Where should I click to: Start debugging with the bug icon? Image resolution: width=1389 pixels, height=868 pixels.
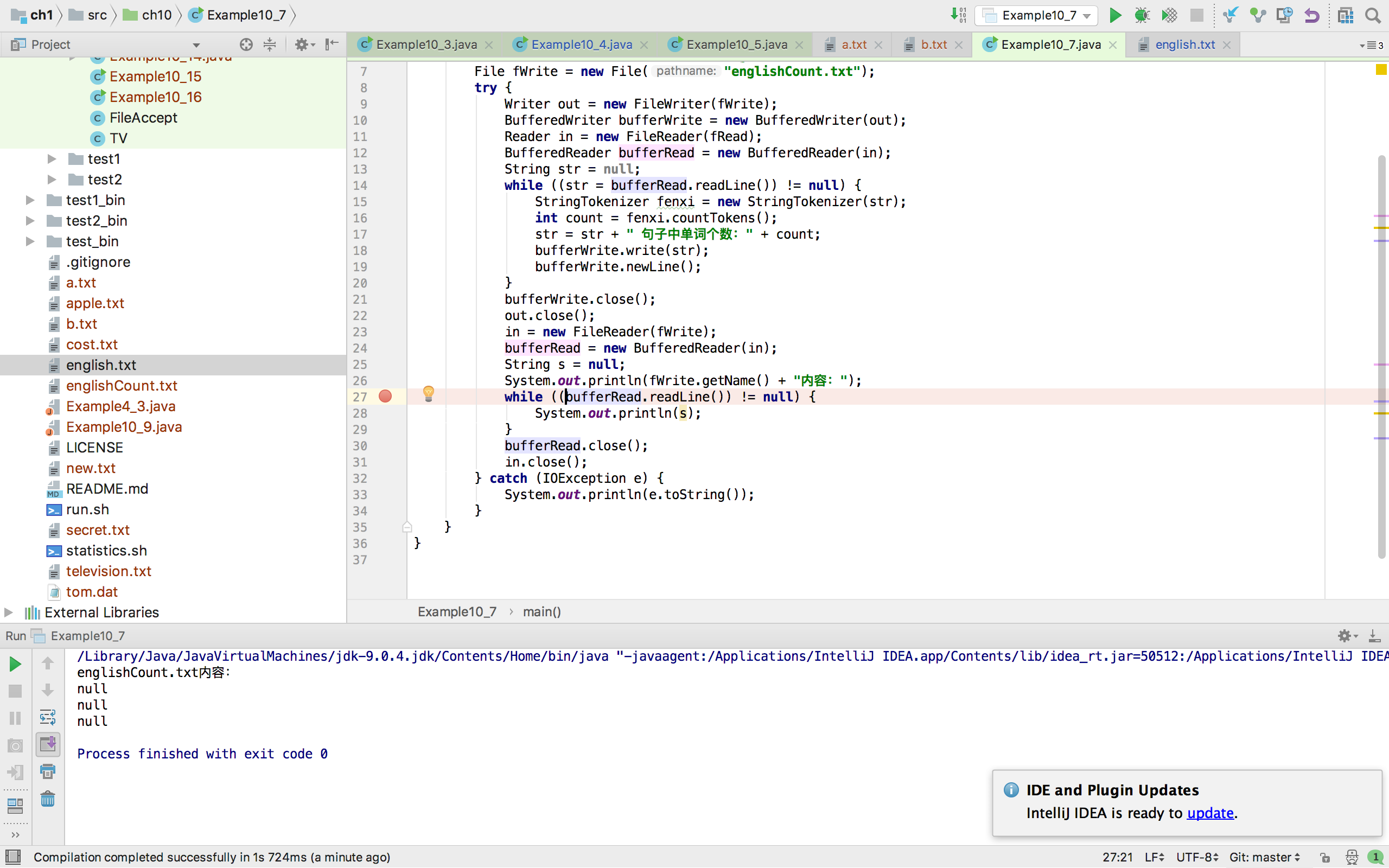pyautogui.click(x=1142, y=15)
